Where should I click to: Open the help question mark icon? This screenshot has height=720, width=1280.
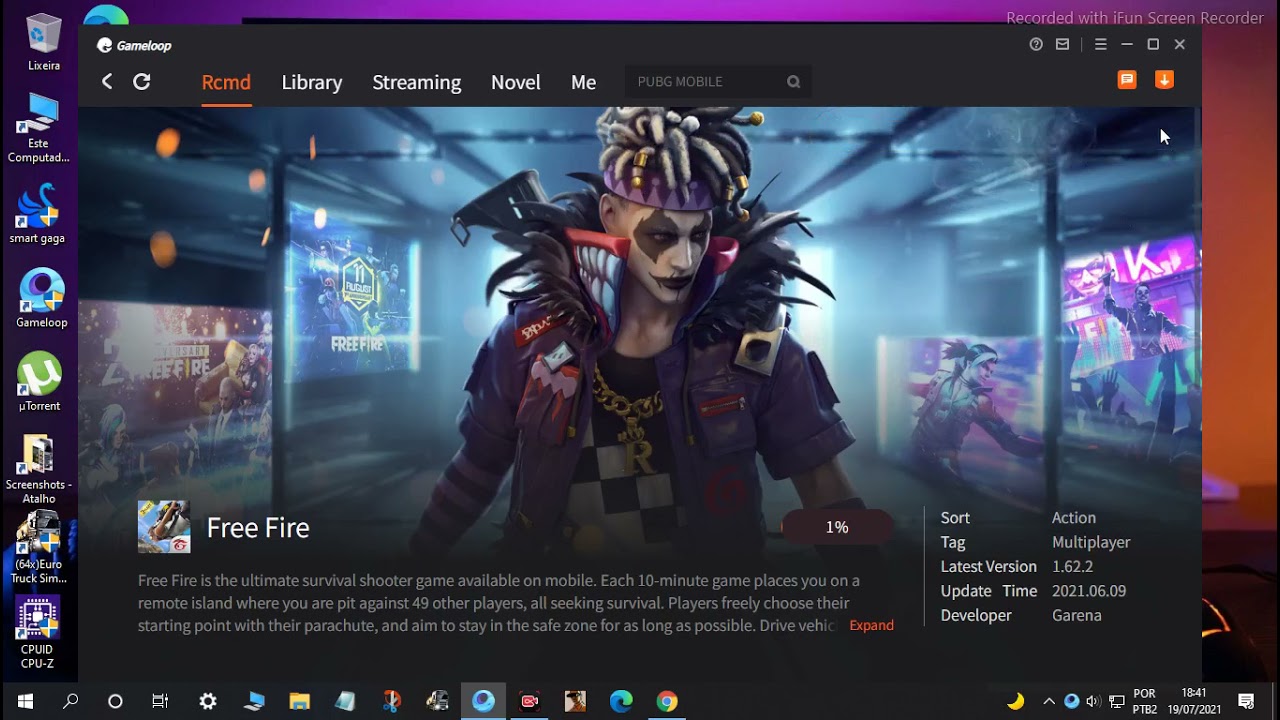pos(1036,44)
